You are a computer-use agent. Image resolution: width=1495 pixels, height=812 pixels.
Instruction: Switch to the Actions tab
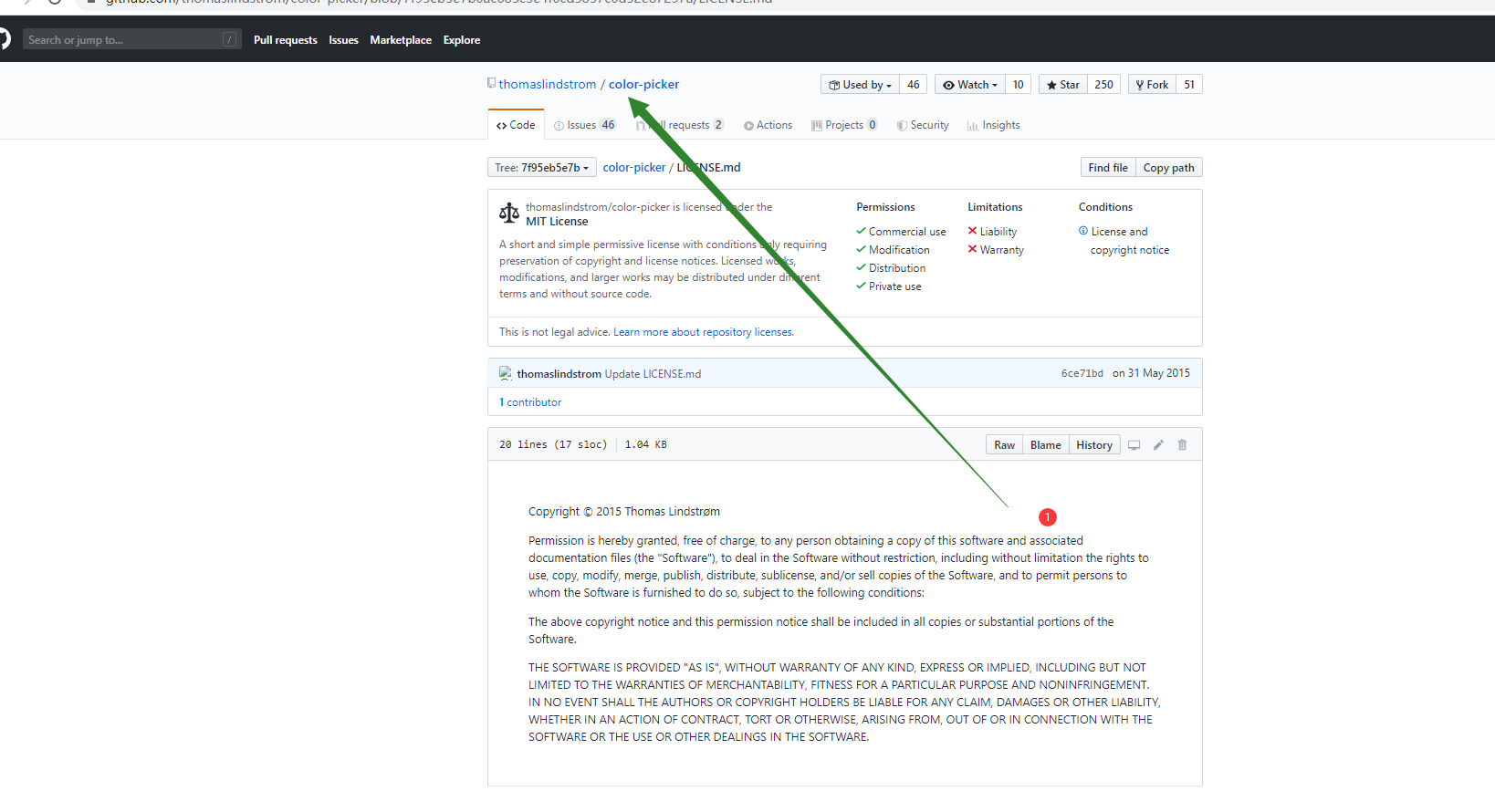click(768, 125)
